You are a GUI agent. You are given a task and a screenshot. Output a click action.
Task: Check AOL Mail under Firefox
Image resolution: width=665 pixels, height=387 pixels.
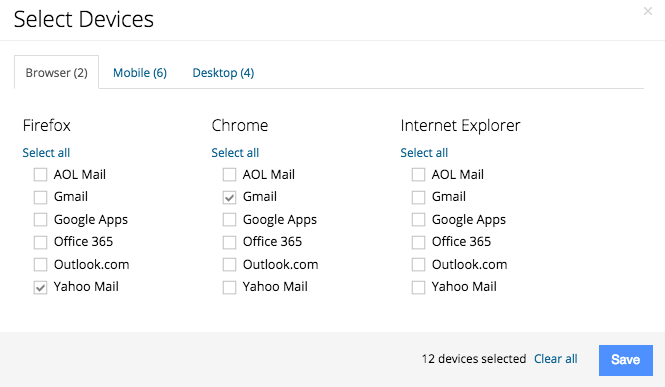[40, 175]
